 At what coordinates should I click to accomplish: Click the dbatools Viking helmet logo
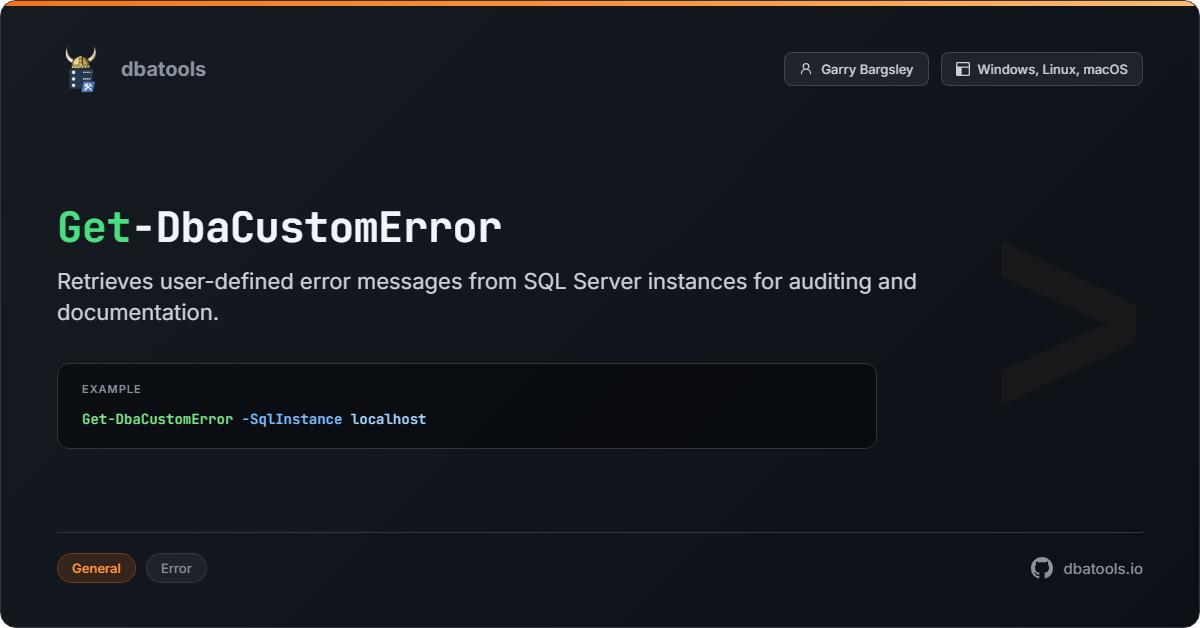81,69
